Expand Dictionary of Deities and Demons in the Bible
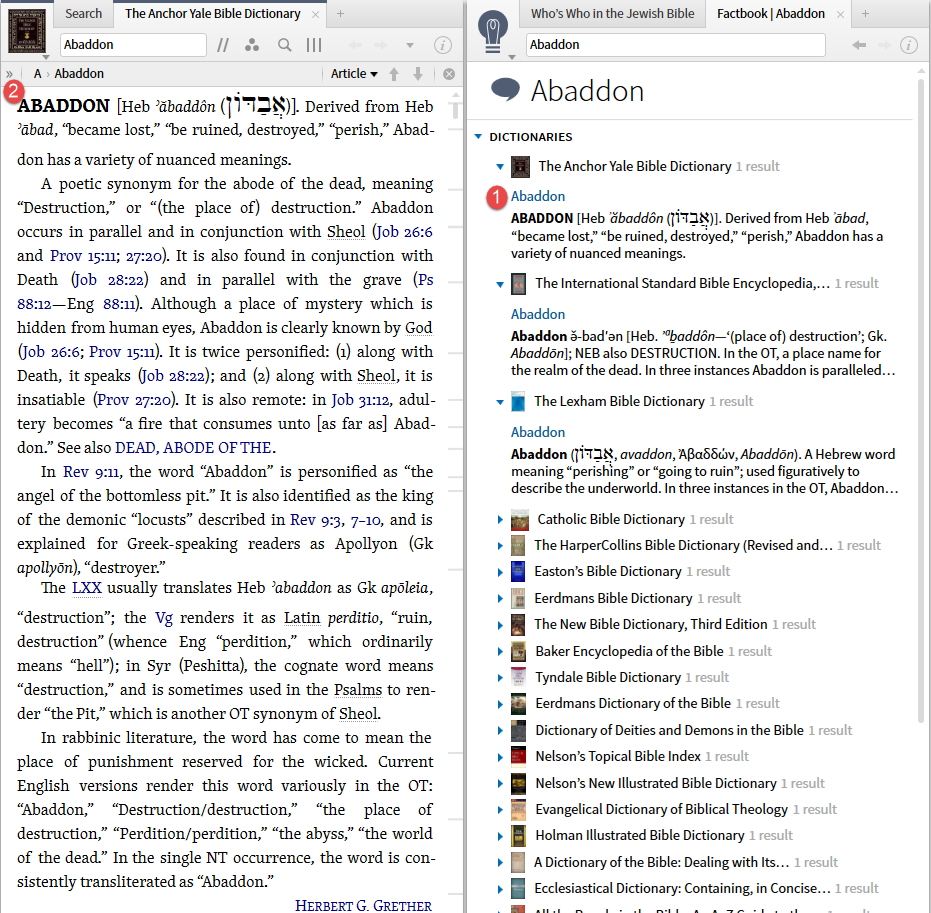931x913 pixels. 500,731
